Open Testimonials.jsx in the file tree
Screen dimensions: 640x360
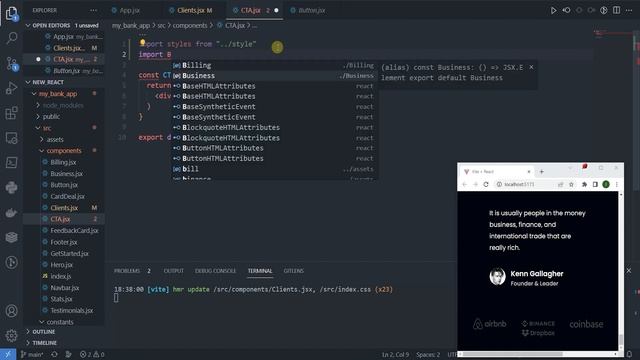(x=71, y=311)
